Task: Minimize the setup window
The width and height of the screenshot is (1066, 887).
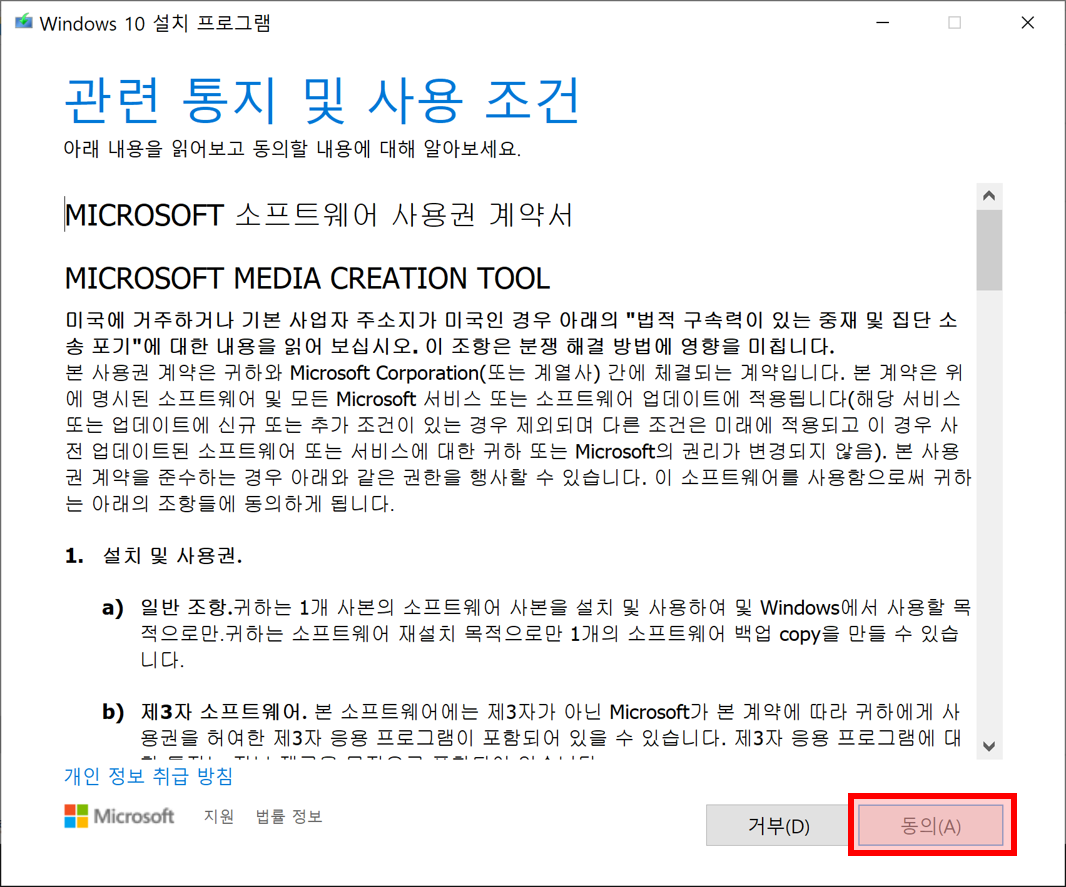Action: [882, 22]
